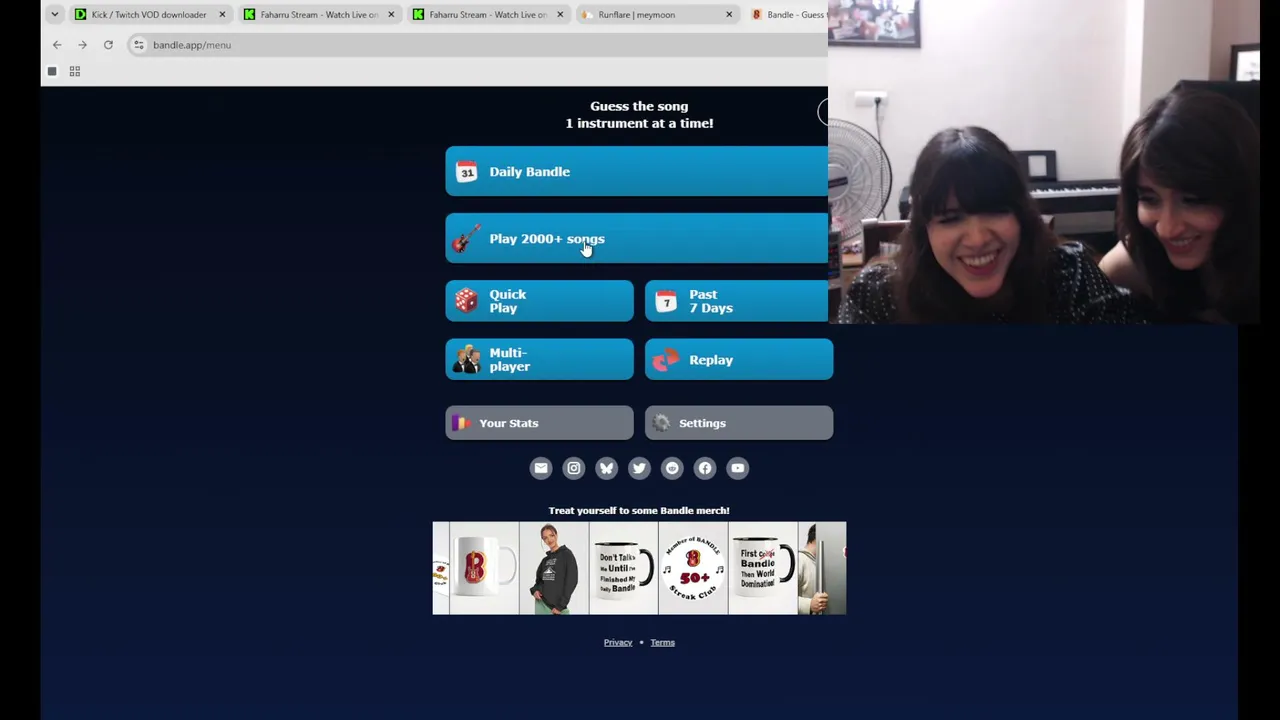The width and height of the screenshot is (1280, 720).
Task: Click the email envelope contact icon
Action: click(x=541, y=468)
